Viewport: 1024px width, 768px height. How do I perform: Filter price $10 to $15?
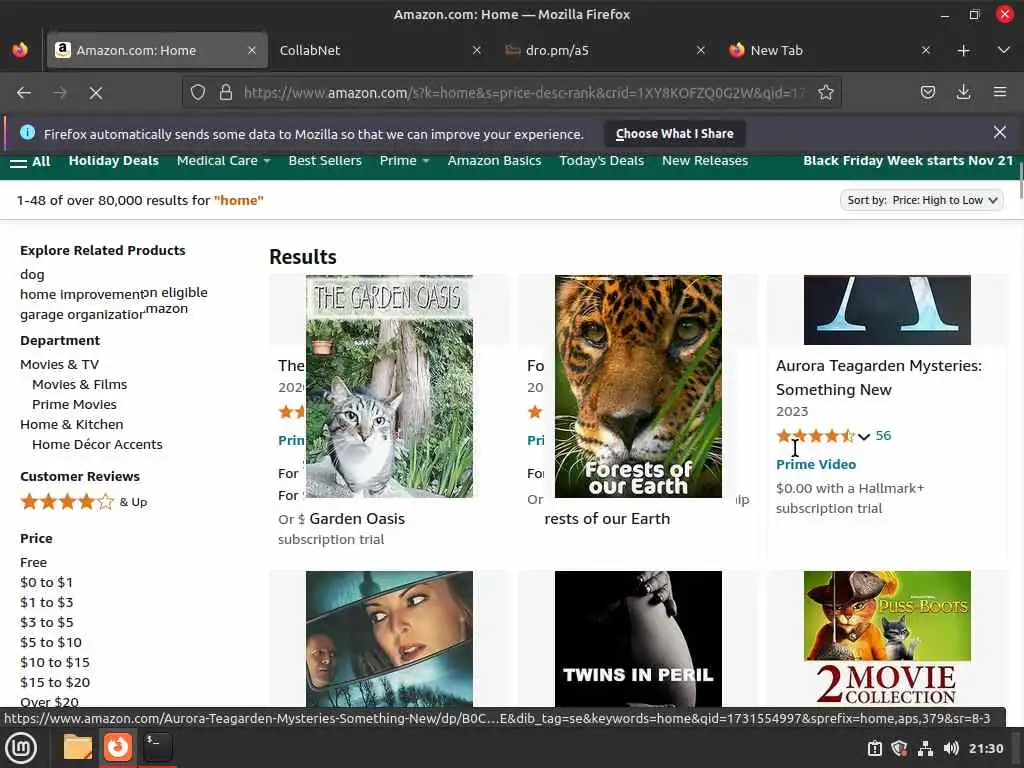(x=55, y=662)
